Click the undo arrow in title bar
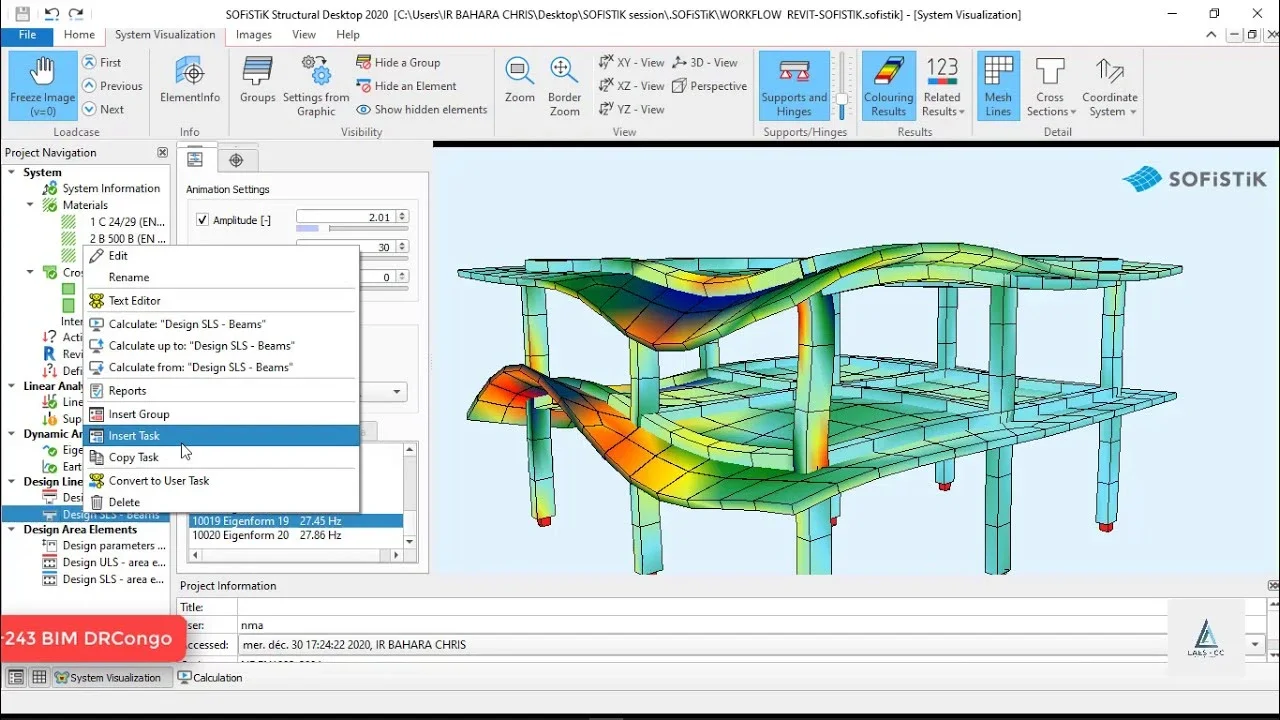 point(51,14)
